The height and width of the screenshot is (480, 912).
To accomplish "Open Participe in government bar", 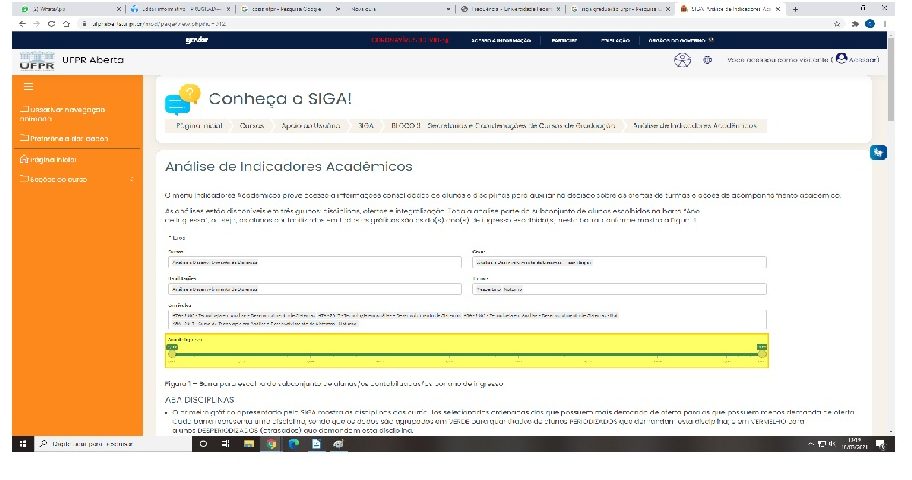I will coord(564,40).
